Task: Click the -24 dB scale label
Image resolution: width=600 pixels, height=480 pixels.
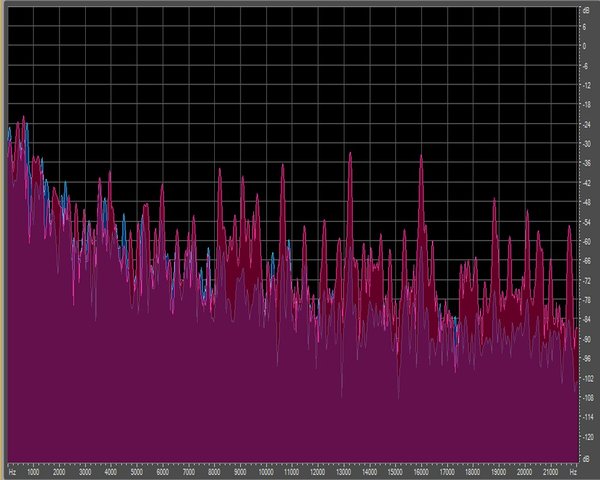Action: tap(586, 125)
